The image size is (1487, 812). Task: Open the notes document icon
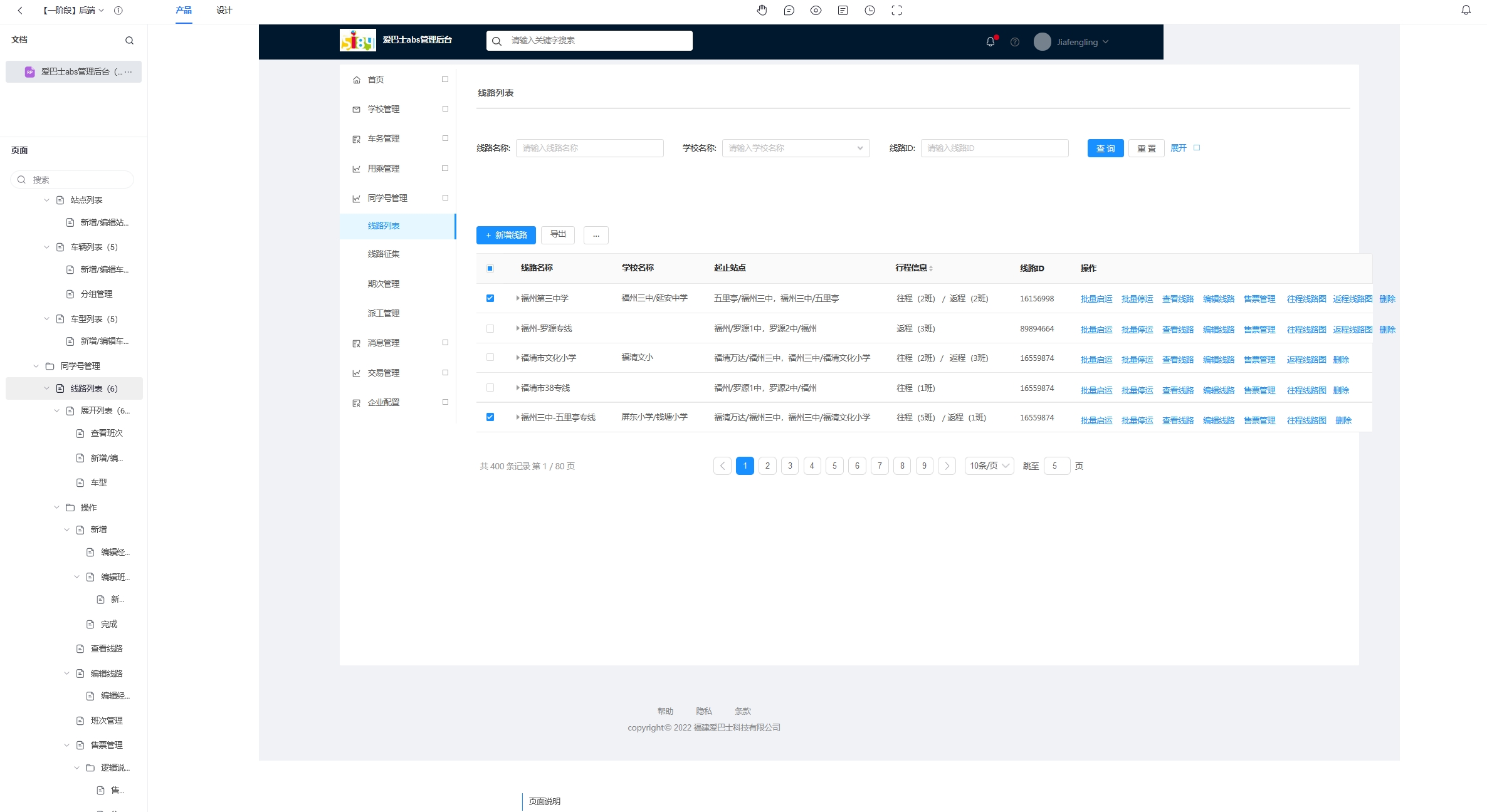(x=843, y=10)
